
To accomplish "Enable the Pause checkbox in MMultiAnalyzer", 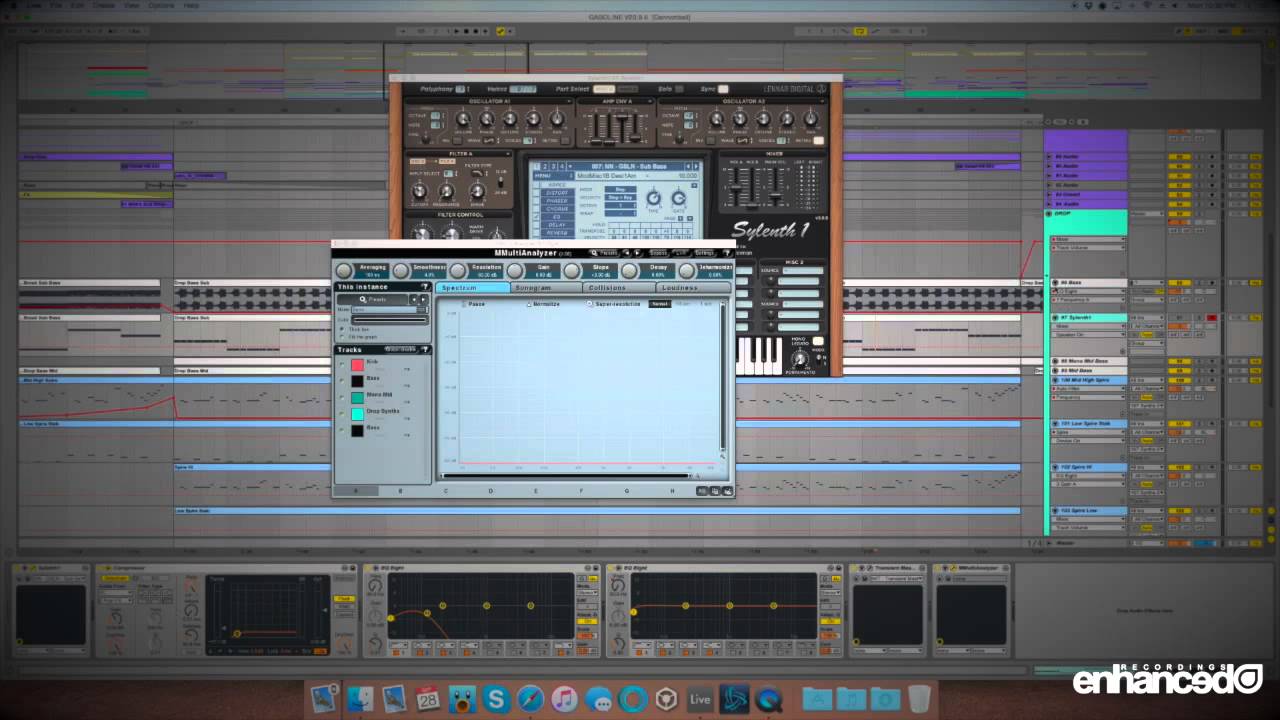I will click(464, 304).
